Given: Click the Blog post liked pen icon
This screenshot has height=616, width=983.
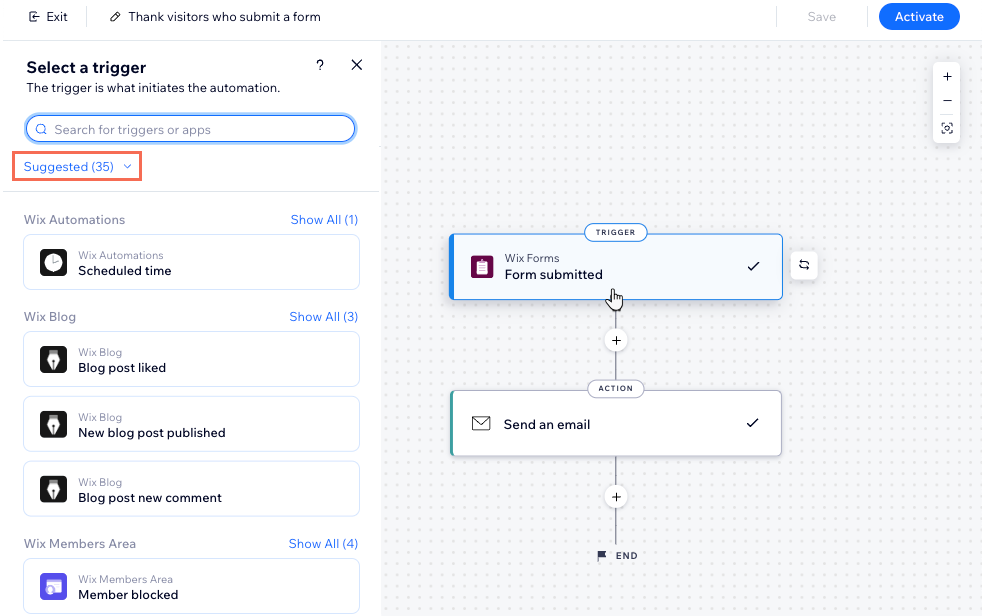Looking at the screenshot, I should click(x=53, y=359).
